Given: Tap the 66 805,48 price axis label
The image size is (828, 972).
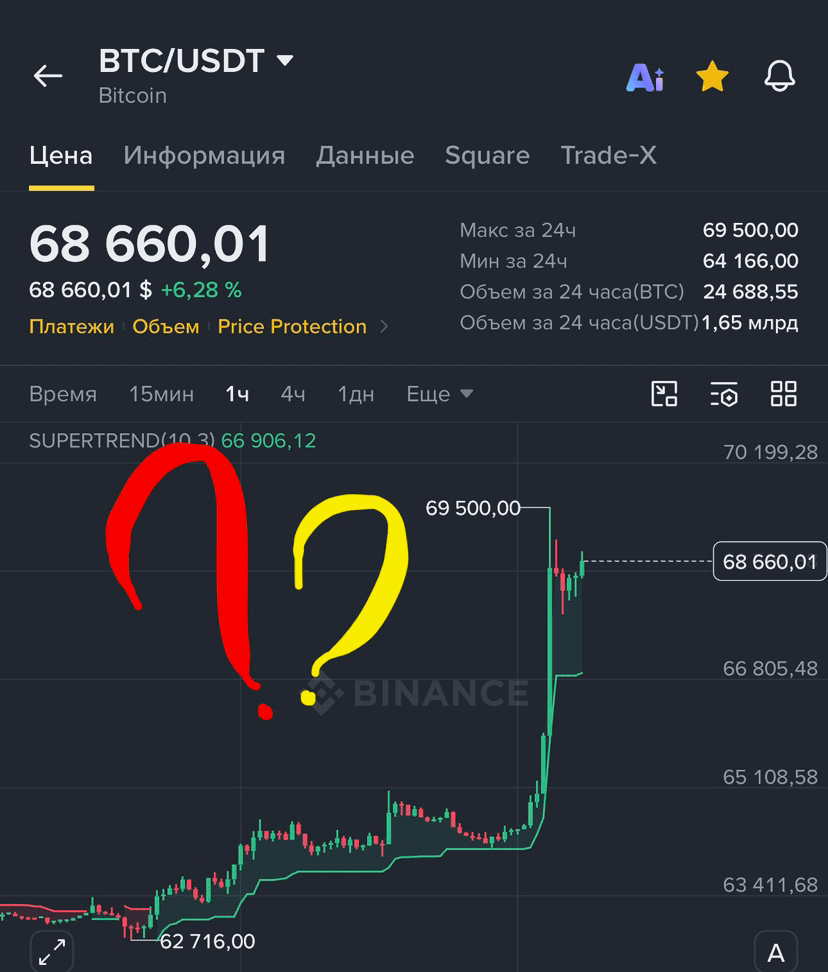Looking at the screenshot, I should (x=770, y=669).
